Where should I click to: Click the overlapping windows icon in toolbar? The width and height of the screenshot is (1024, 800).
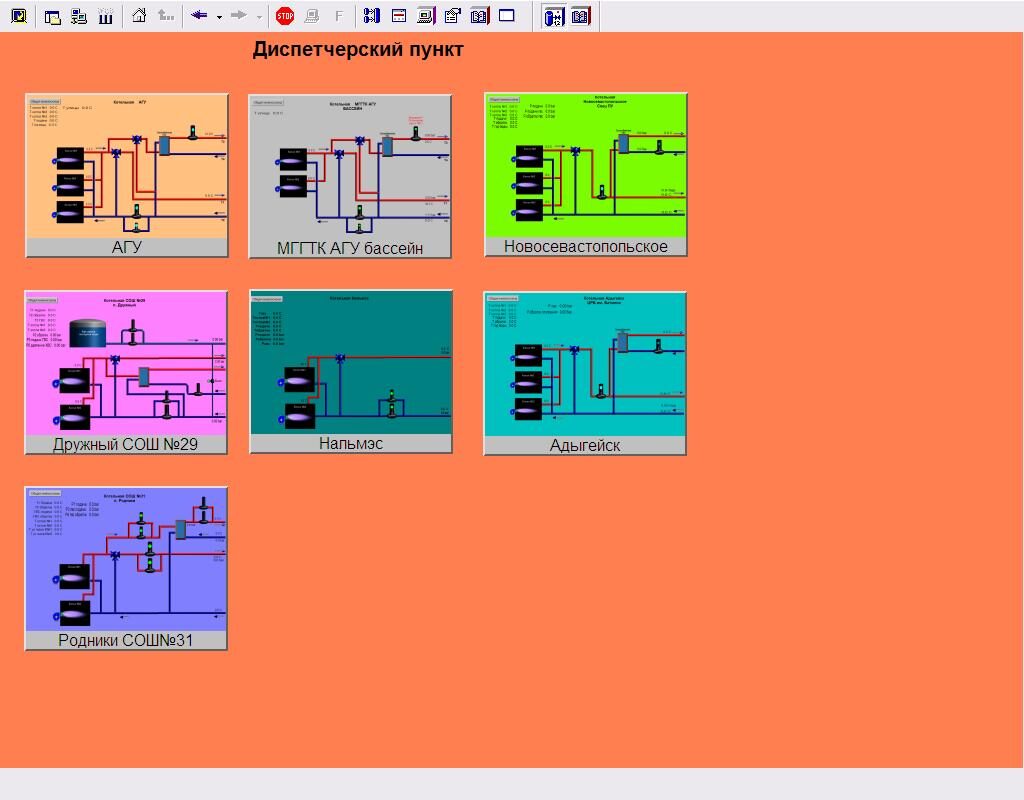click(53, 16)
